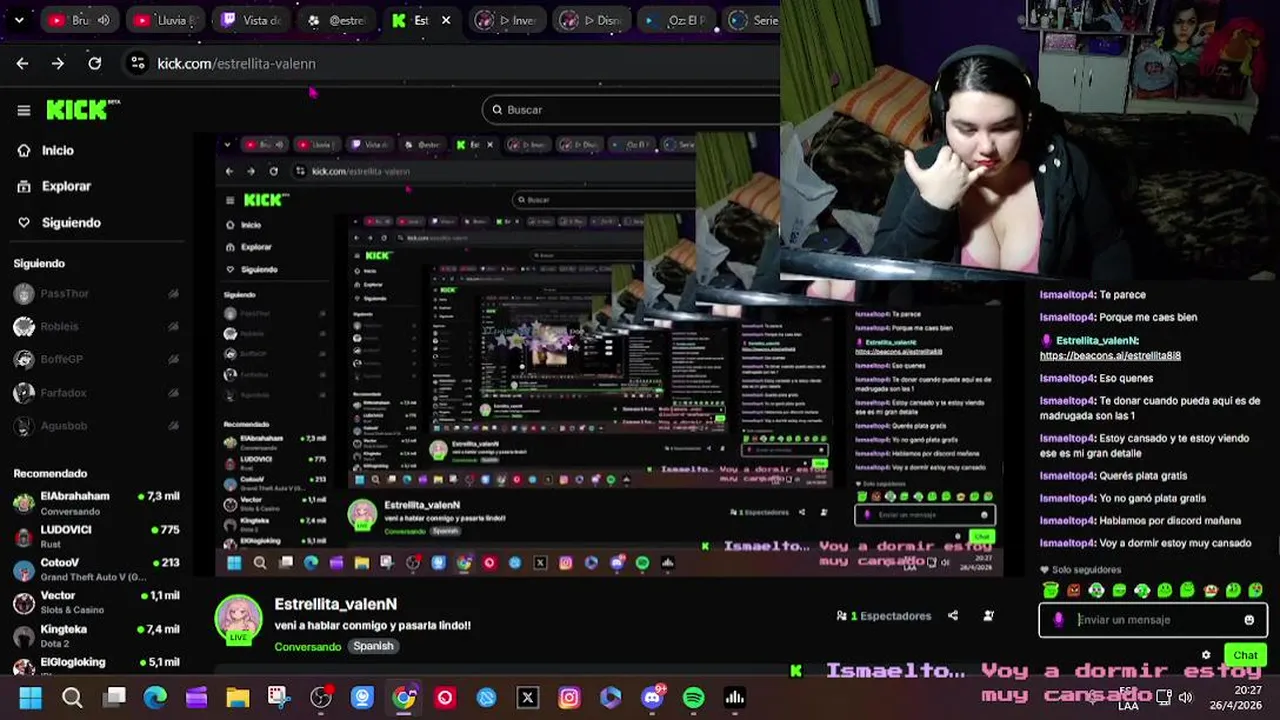Open followed channel BoffeGP
This screenshot has width=1280, height=720.
click(x=97, y=359)
